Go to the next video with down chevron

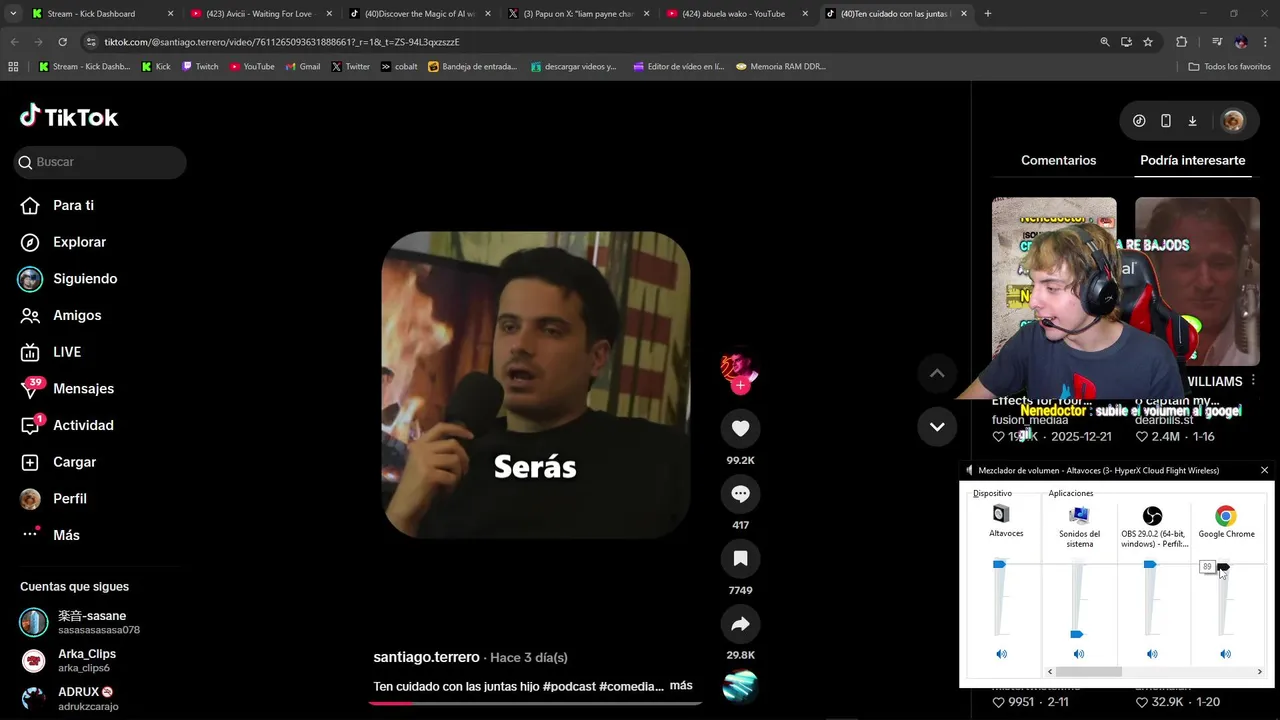pyautogui.click(x=937, y=426)
